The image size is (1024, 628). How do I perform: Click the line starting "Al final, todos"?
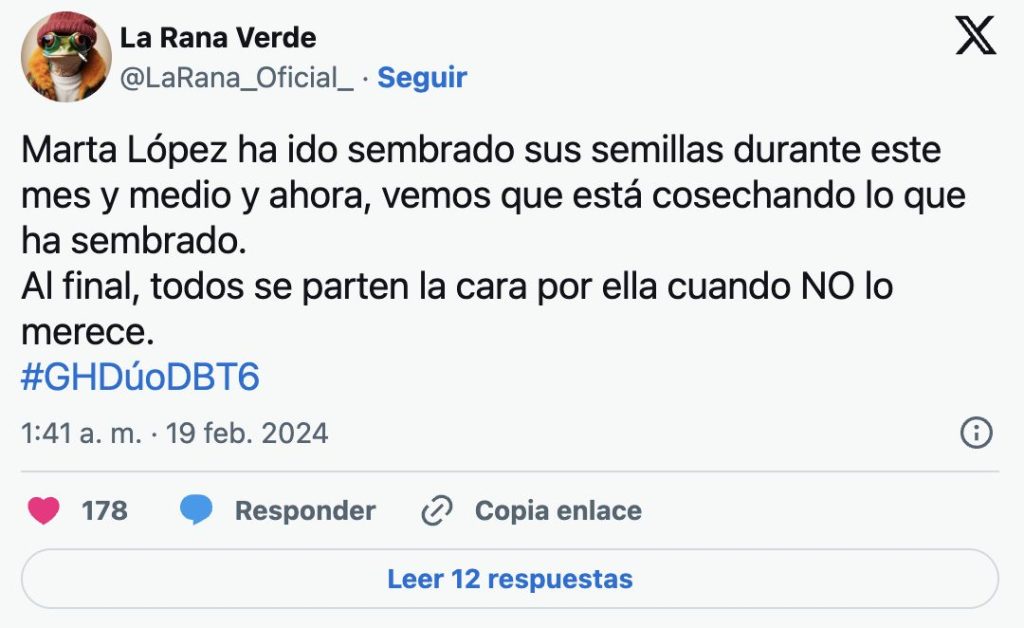tap(456, 287)
